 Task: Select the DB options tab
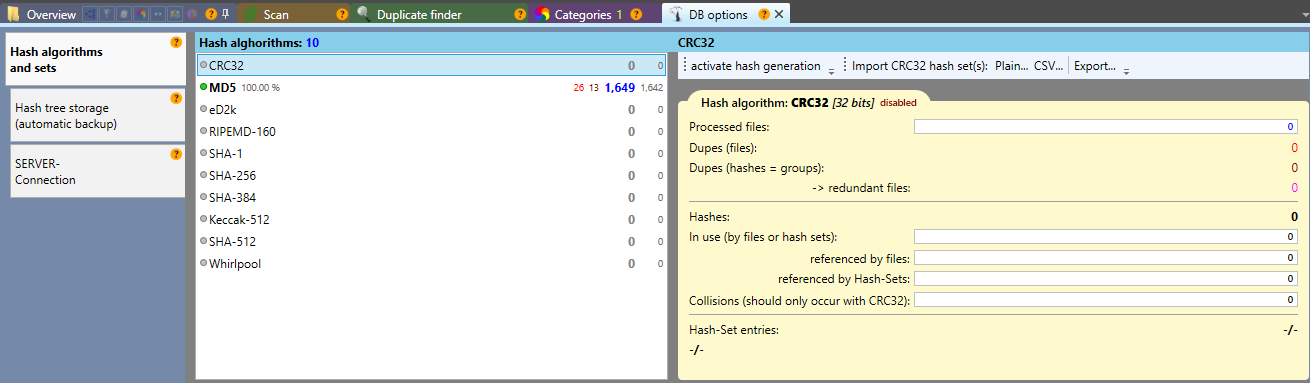tap(718, 15)
